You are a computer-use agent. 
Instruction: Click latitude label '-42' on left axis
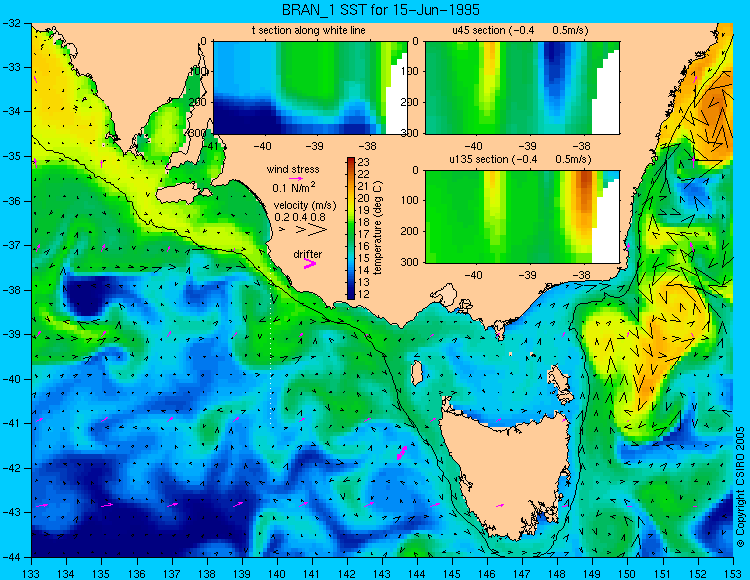(x=11, y=468)
